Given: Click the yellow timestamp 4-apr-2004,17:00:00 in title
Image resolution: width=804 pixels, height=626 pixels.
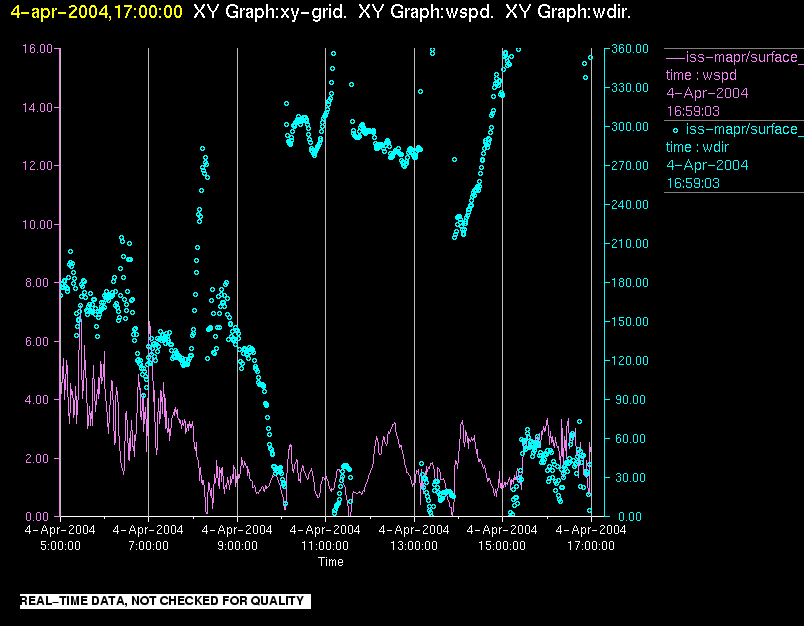Looking at the screenshot, I should pyautogui.click(x=96, y=12).
